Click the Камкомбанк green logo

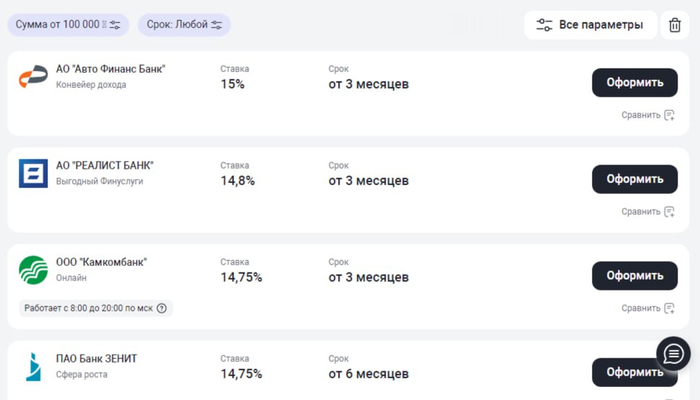coord(34,269)
